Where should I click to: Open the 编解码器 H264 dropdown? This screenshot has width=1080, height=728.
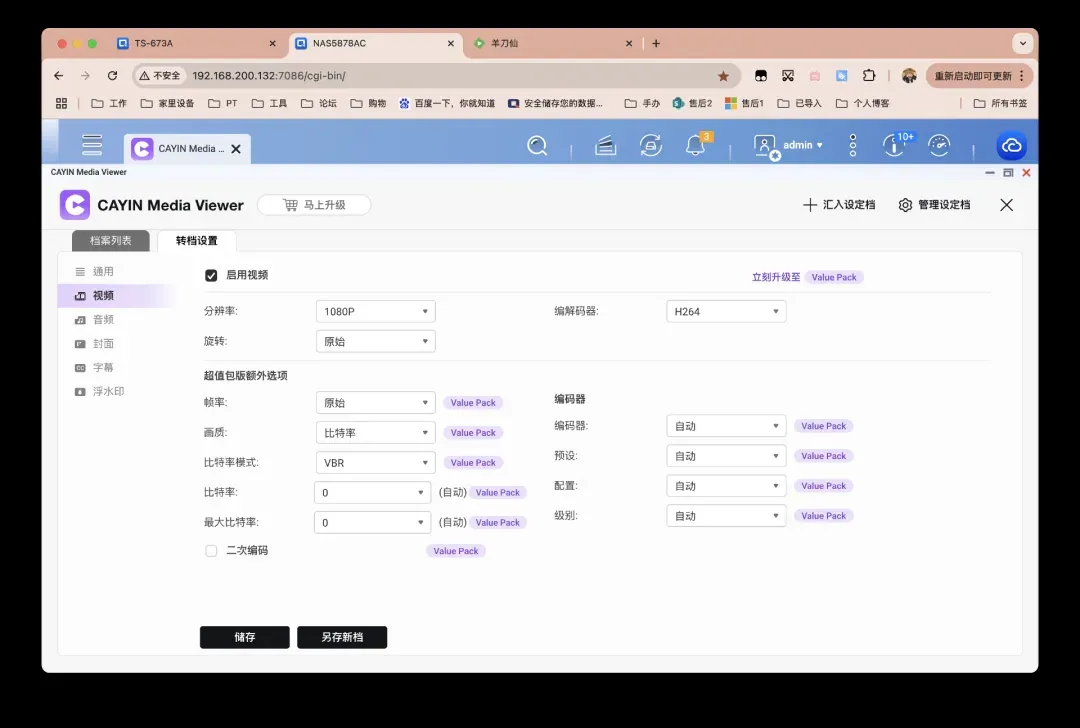pyautogui.click(x=726, y=312)
